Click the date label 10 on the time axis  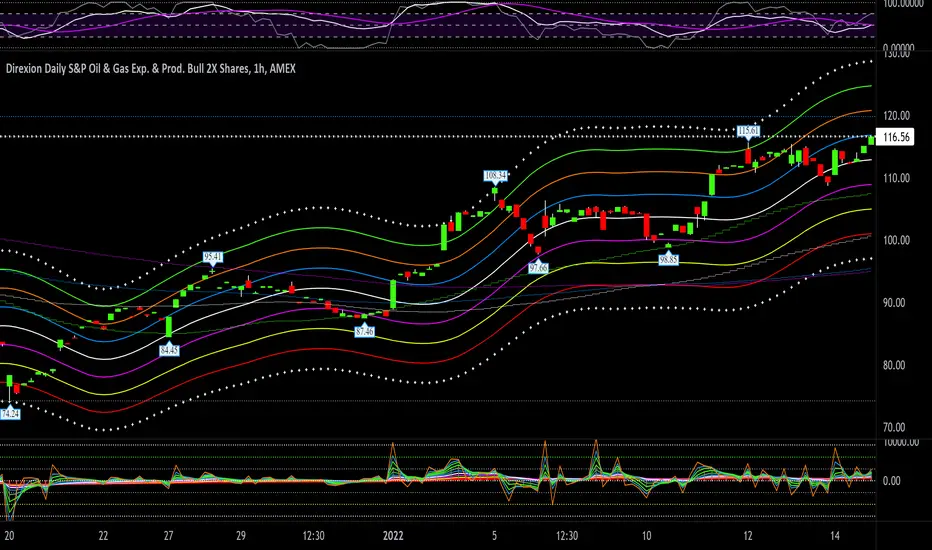pos(646,536)
